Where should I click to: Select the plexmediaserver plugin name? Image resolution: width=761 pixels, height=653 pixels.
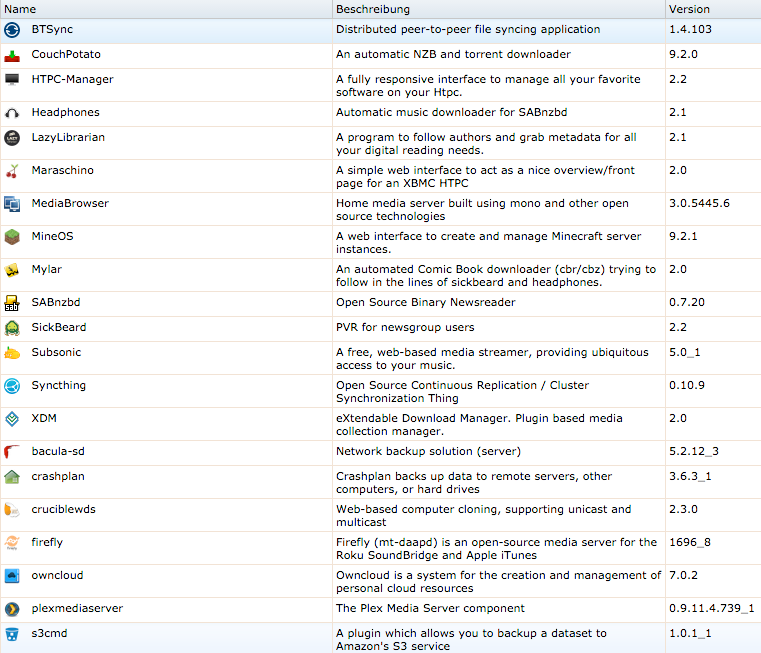pyautogui.click(x=77, y=609)
